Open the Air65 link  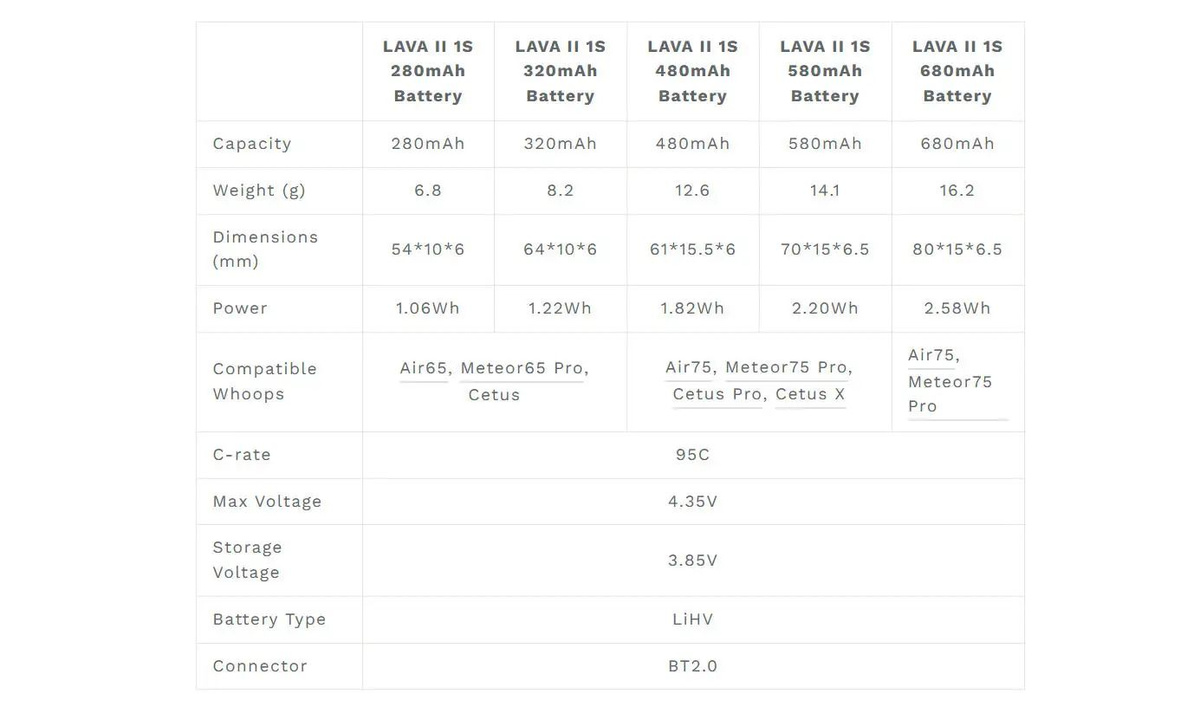coord(424,368)
